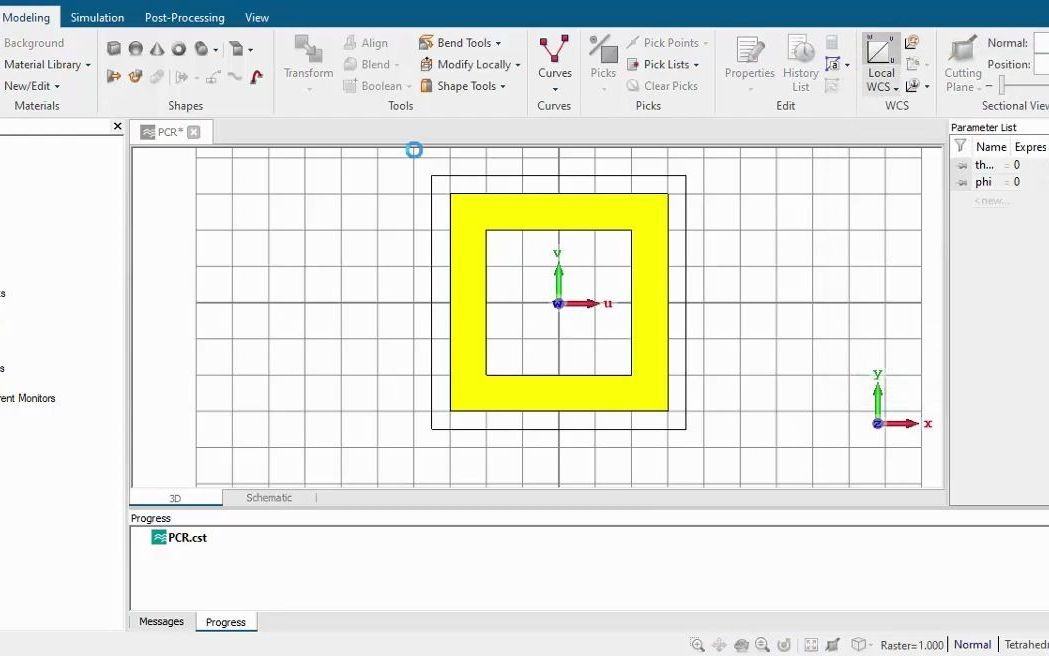Click the zoom out magnifier status icon
This screenshot has height=656, width=1049.
pyautogui.click(x=763, y=645)
